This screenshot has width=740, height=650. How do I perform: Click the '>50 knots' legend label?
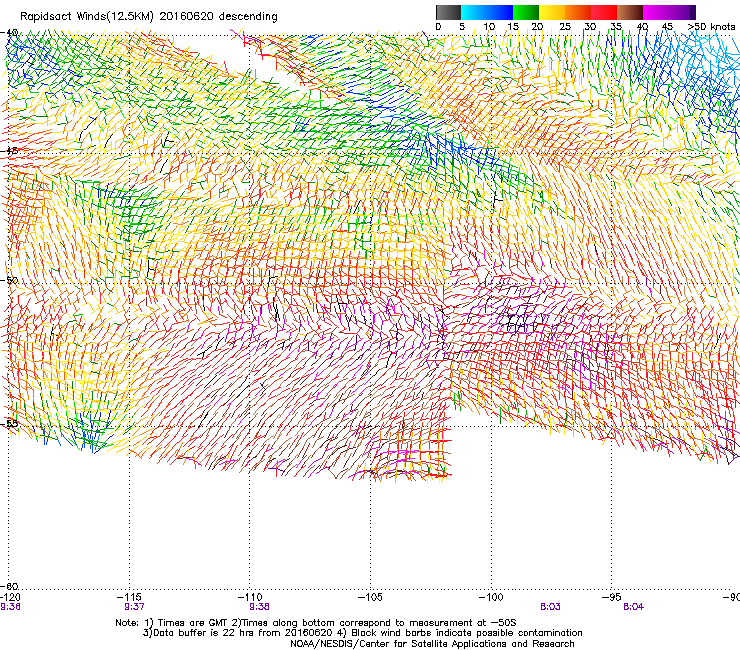[712, 27]
